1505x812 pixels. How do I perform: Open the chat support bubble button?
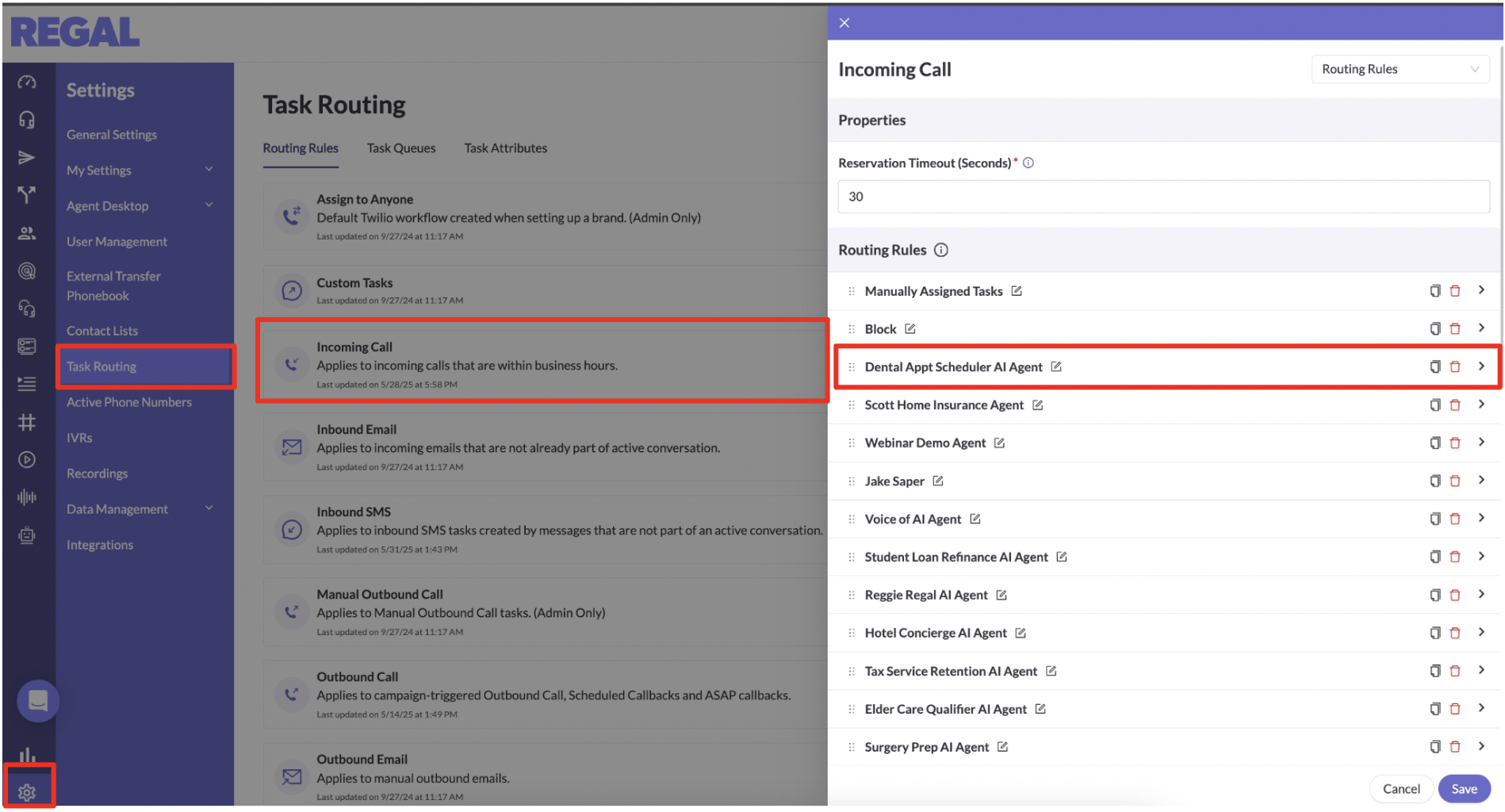pos(38,701)
